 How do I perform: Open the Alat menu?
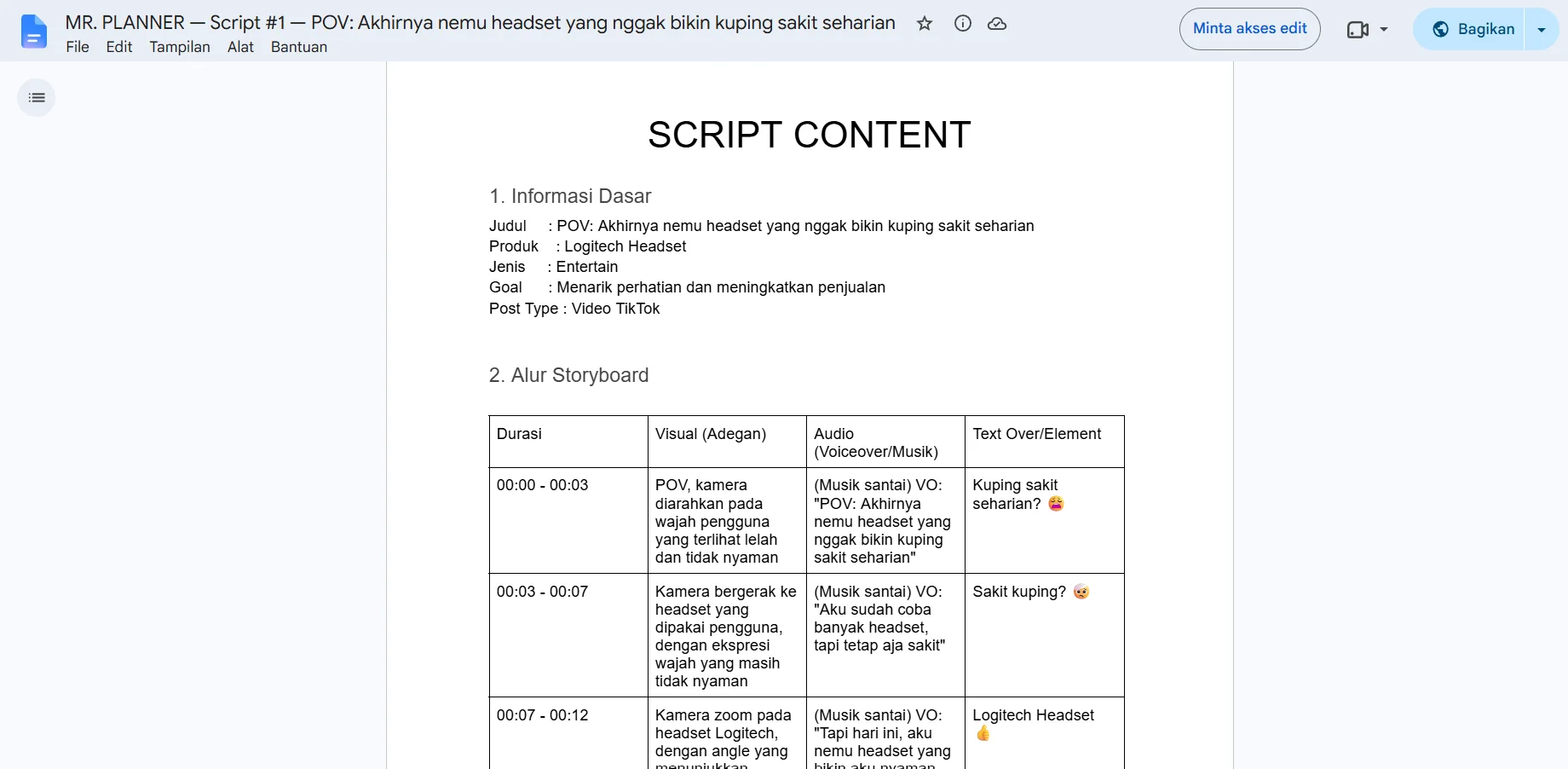coord(240,47)
